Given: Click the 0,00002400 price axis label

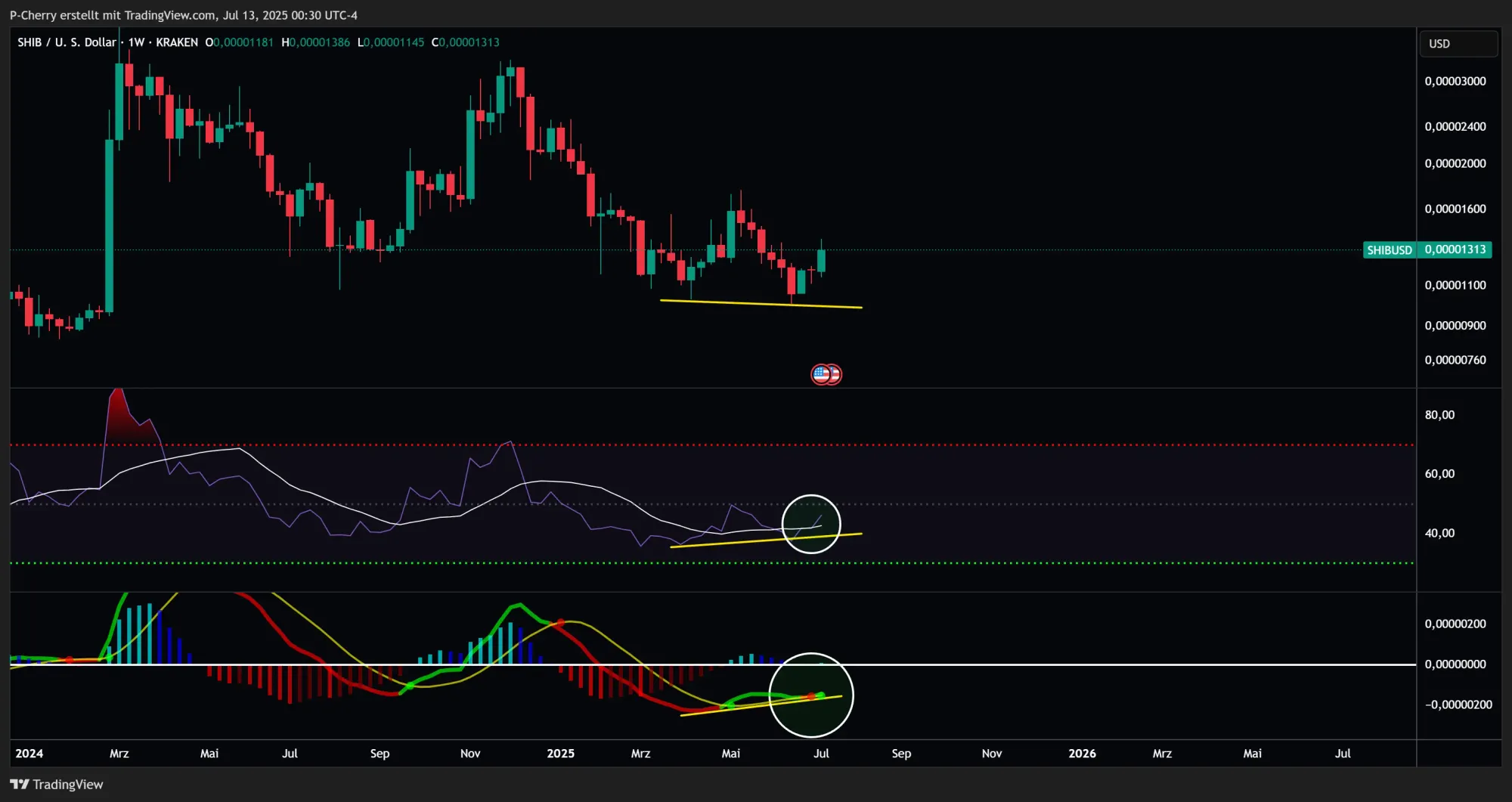Looking at the screenshot, I should [x=1455, y=126].
